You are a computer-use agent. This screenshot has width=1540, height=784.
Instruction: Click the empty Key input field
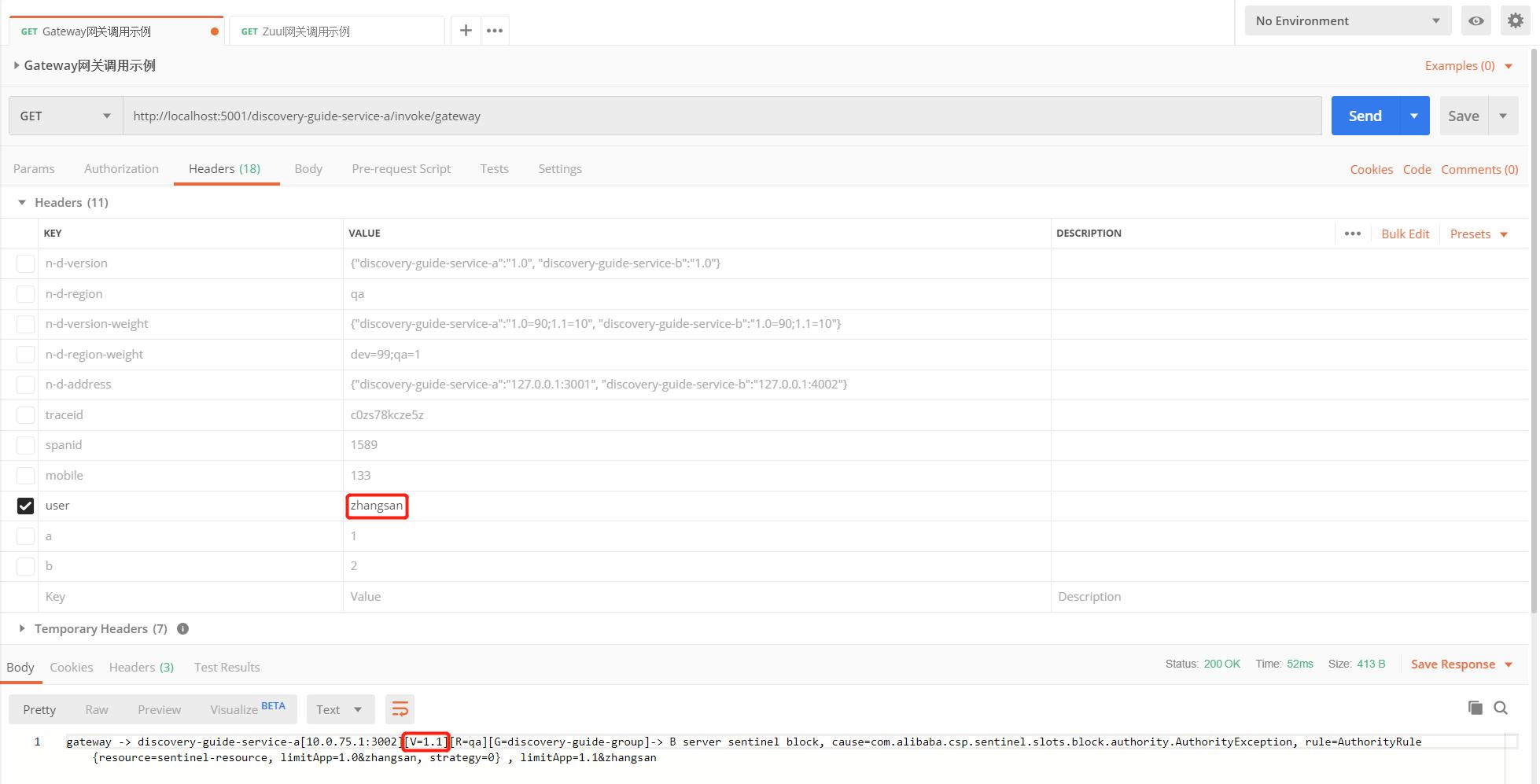click(x=190, y=597)
